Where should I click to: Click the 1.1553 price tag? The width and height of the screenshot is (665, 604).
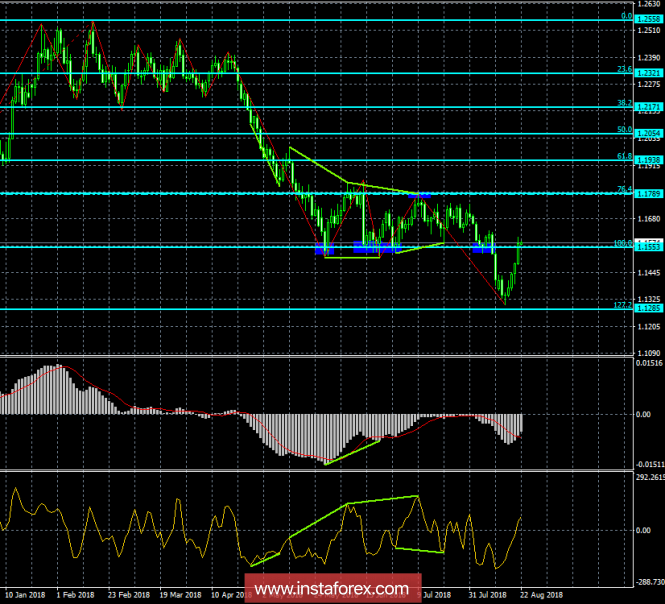point(649,247)
